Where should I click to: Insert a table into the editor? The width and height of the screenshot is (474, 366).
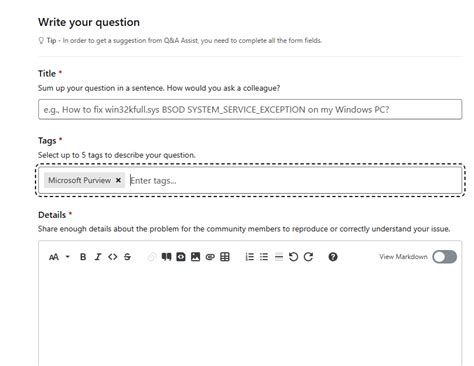point(225,257)
